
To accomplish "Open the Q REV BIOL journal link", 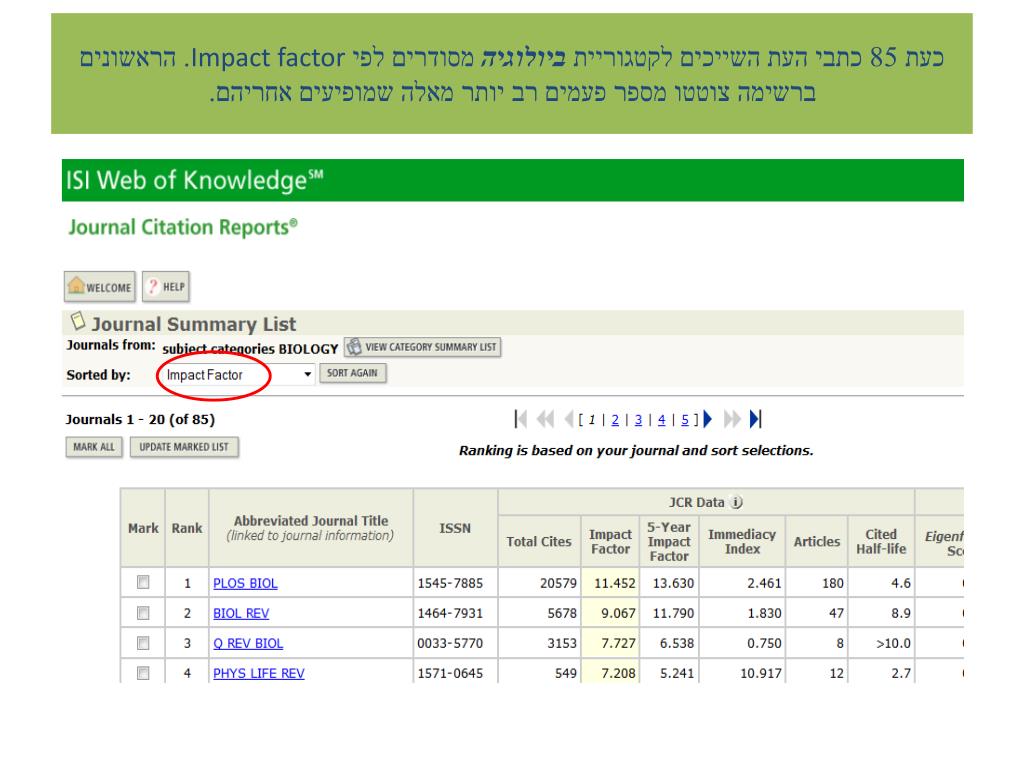I will pyautogui.click(x=248, y=643).
